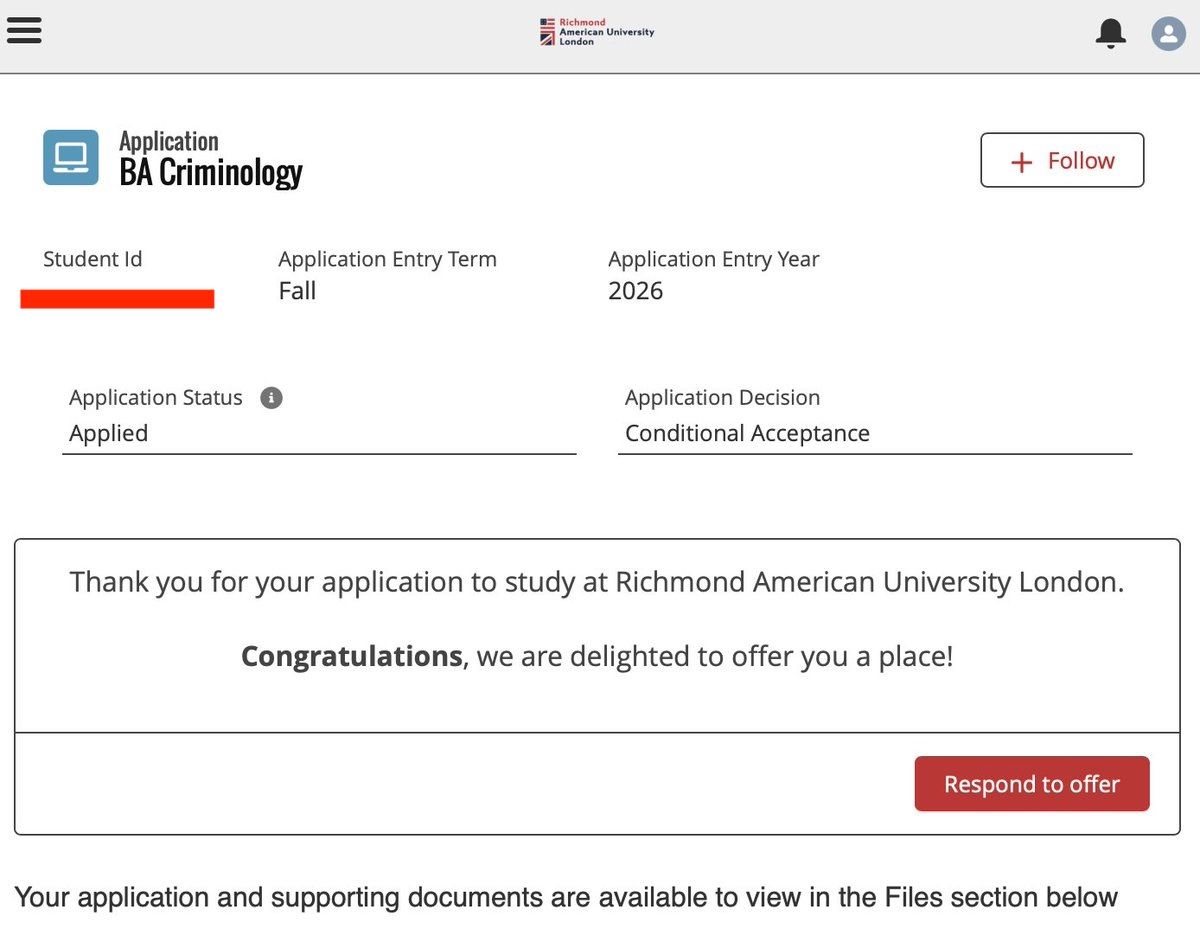Click the bold Congratulations text

[x=351, y=657]
